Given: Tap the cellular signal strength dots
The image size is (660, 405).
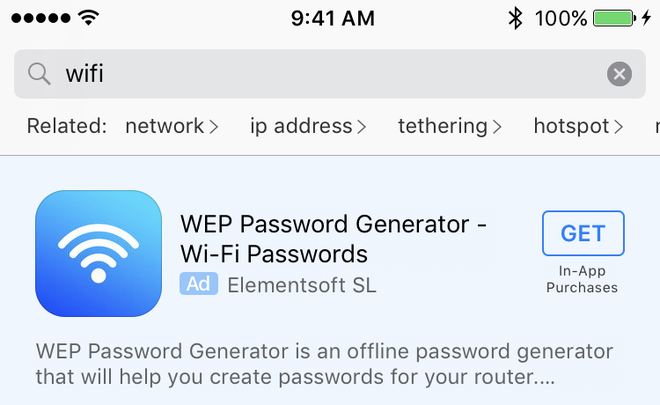Looking at the screenshot, I should 40,18.
